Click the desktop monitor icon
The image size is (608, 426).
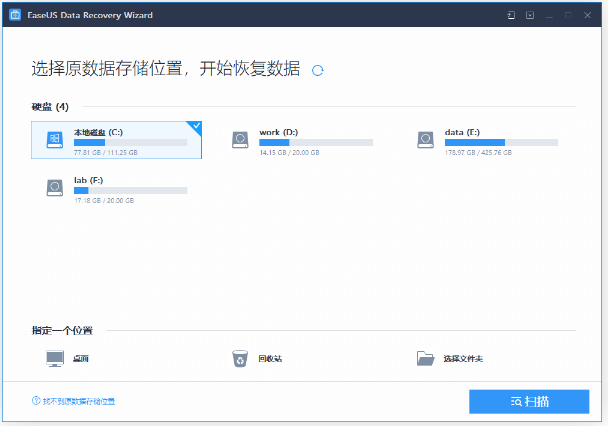coord(55,359)
